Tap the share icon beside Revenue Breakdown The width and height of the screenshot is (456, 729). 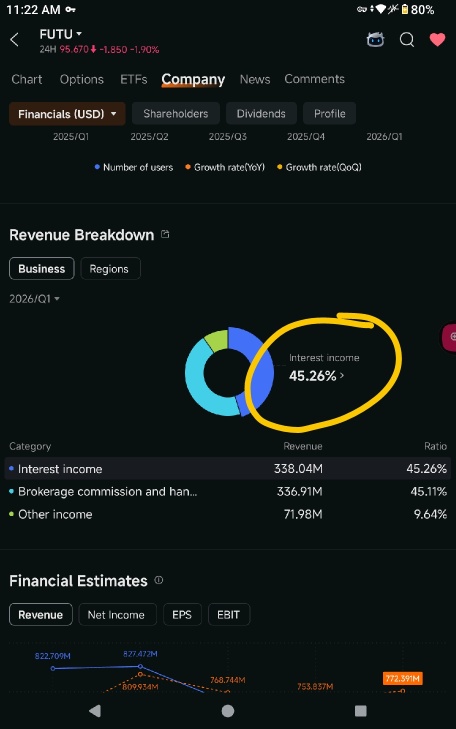point(165,234)
